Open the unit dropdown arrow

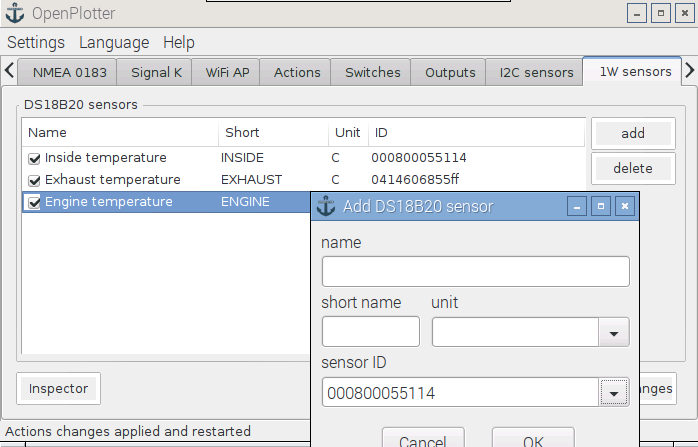pyautogui.click(x=613, y=333)
